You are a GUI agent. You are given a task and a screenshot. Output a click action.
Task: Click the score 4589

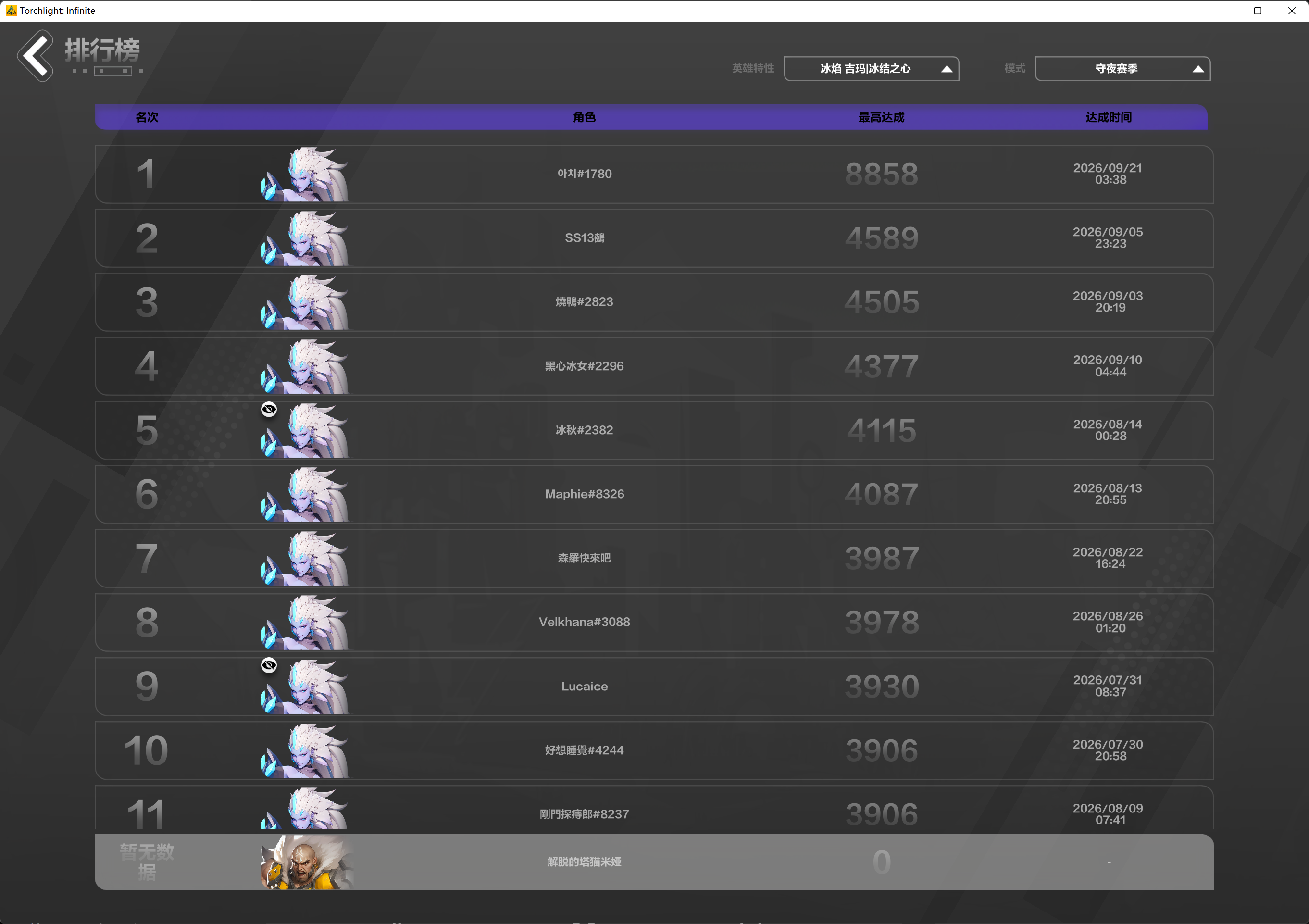pyautogui.click(x=882, y=238)
